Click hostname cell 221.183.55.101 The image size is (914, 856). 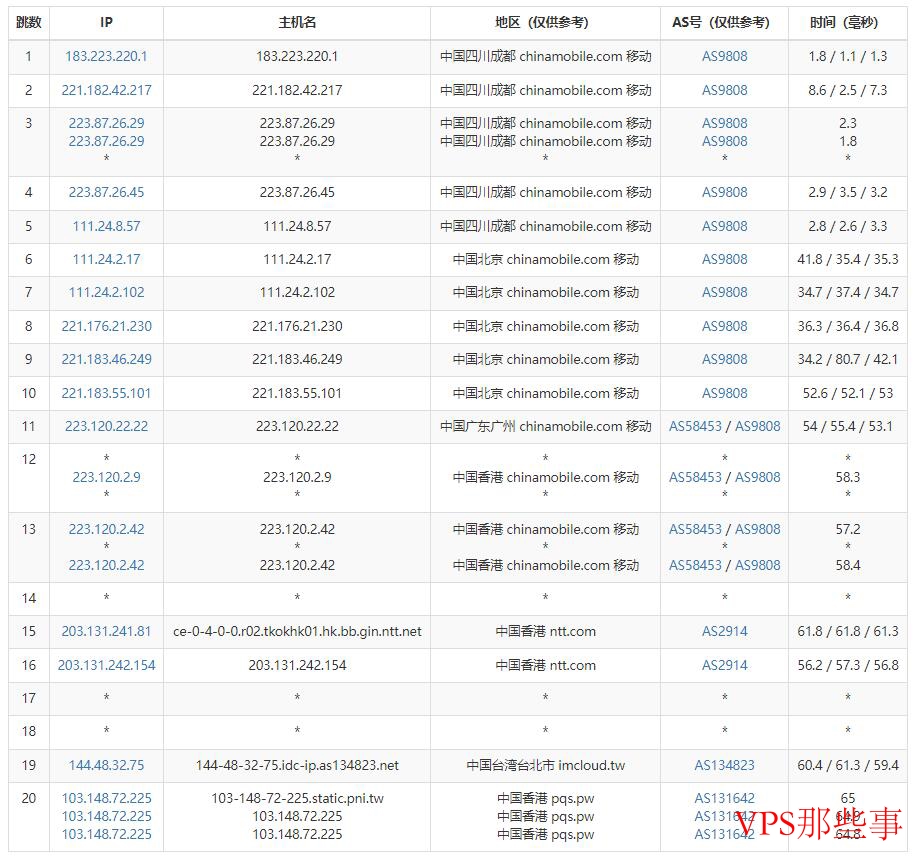click(x=297, y=394)
